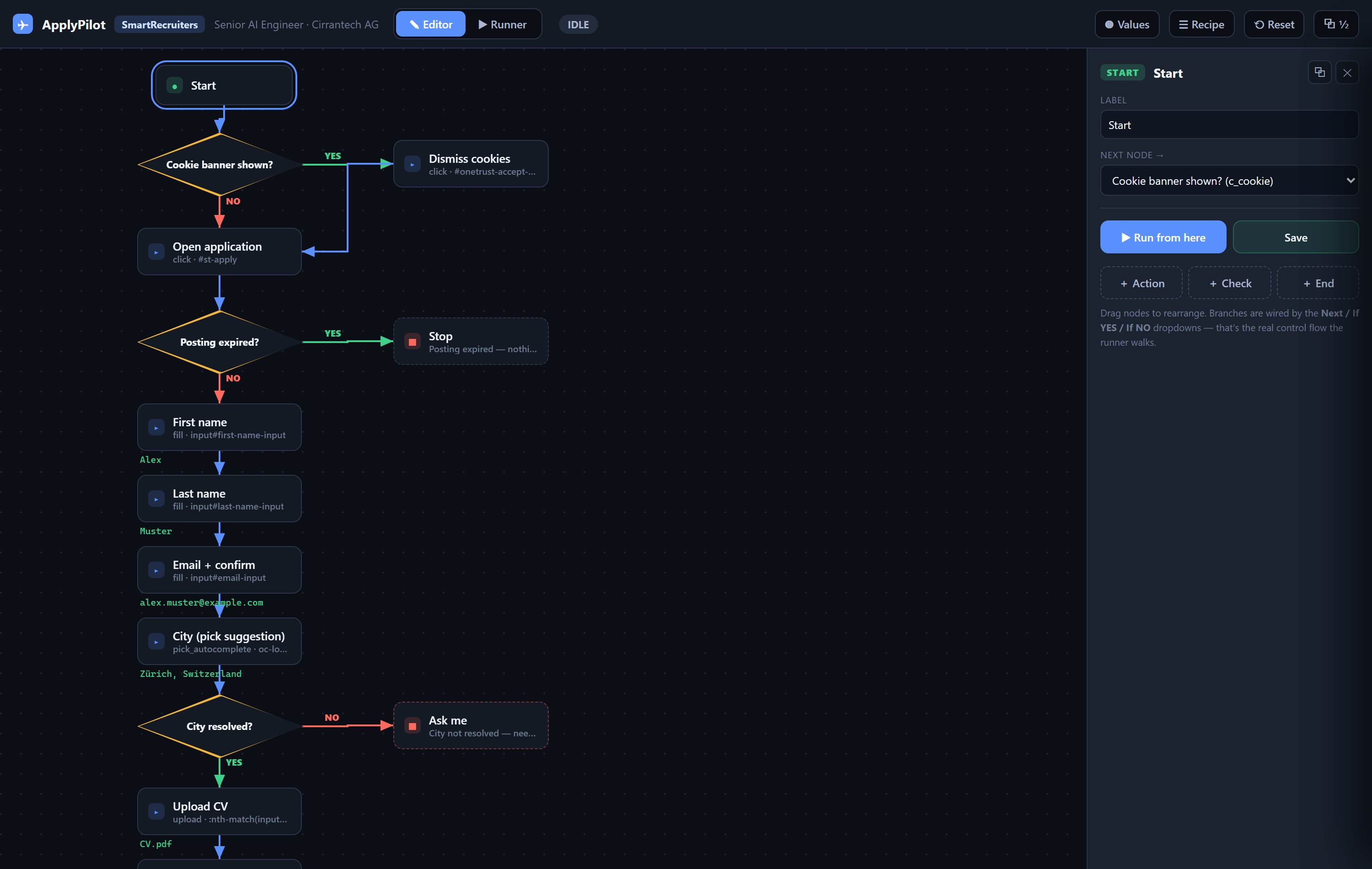Image resolution: width=1372 pixels, height=869 pixels.
Task: Select the Stop node for posting expired
Action: click(x=471, y=342)
